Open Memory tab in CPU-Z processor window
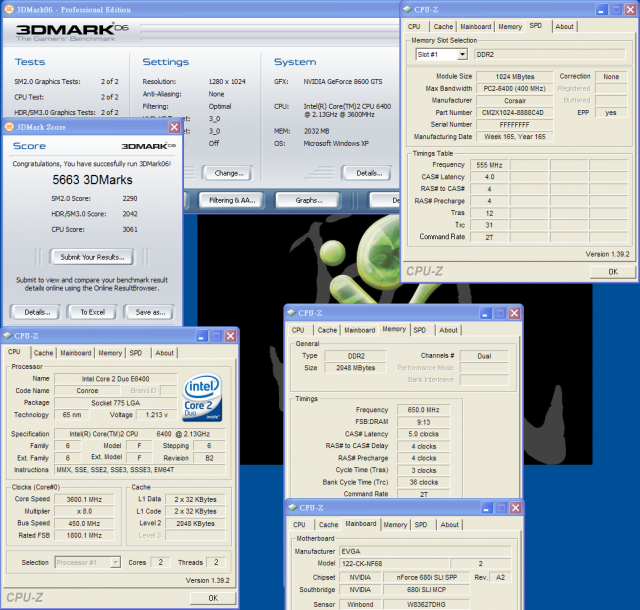Screen dimensions: 640x610 (x=110, y=353)
